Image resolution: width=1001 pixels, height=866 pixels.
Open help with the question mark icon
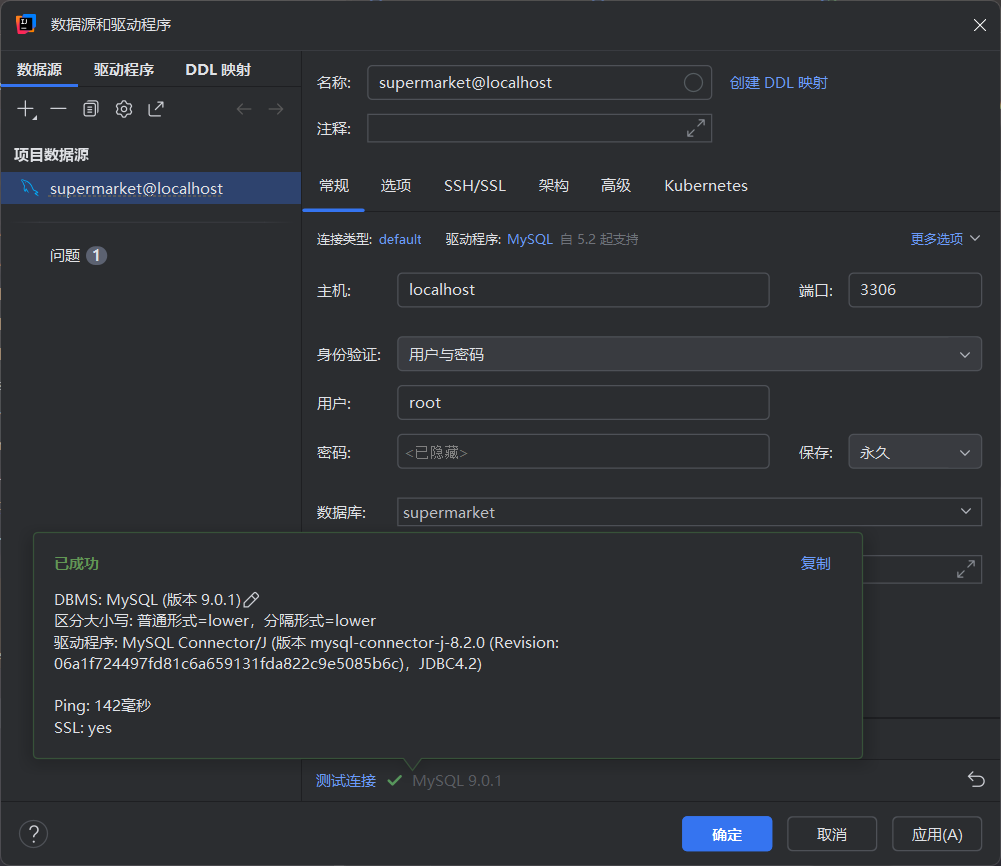34,833
